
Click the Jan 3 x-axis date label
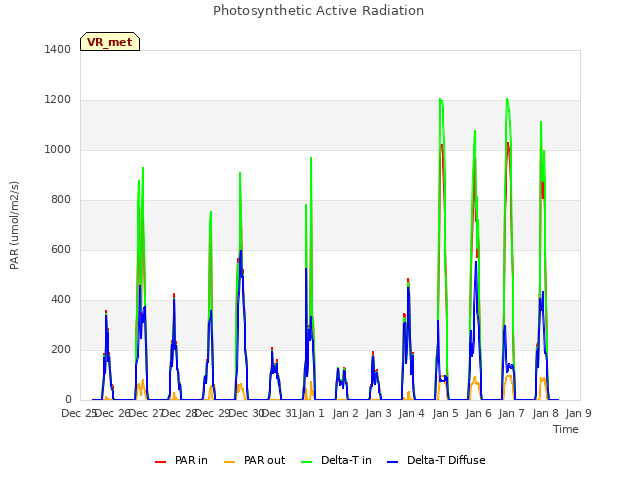(x=378, y=413)
